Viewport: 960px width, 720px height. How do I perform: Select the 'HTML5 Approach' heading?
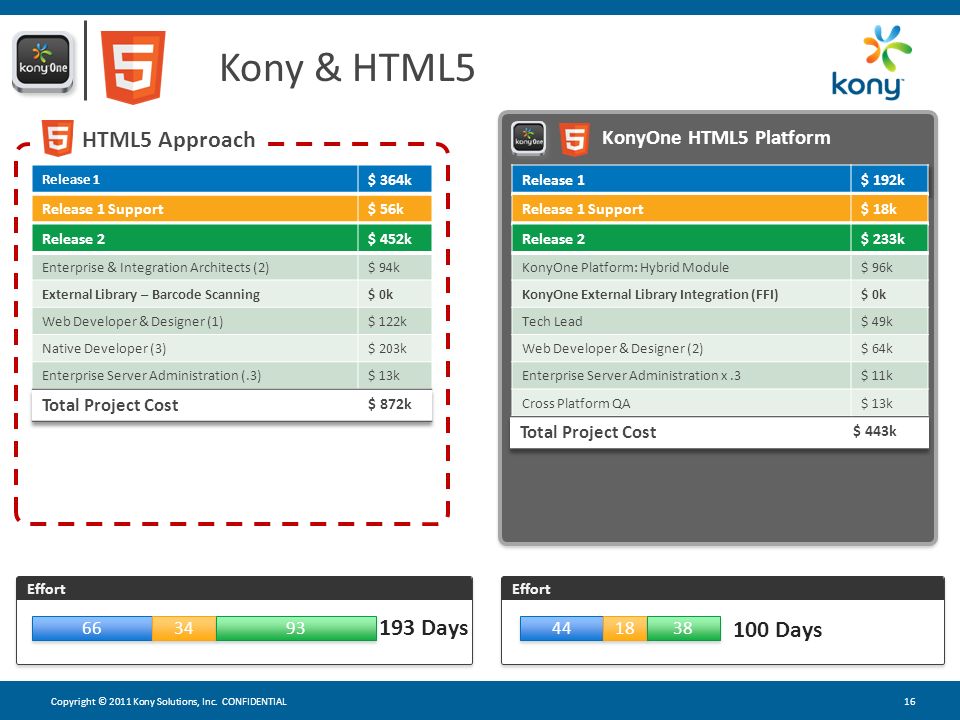168,140
